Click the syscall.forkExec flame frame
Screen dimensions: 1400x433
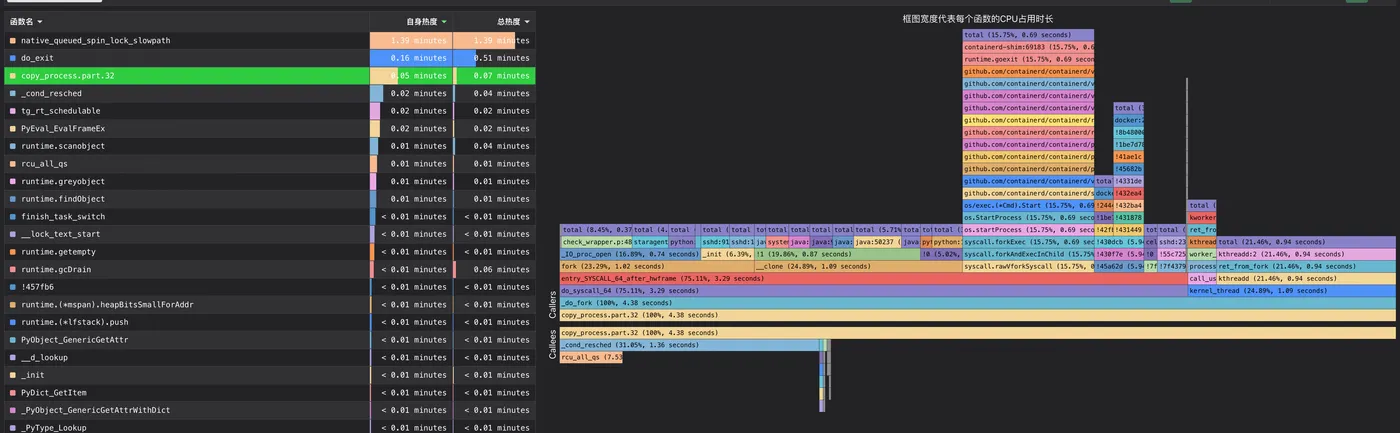point(1028,242)
